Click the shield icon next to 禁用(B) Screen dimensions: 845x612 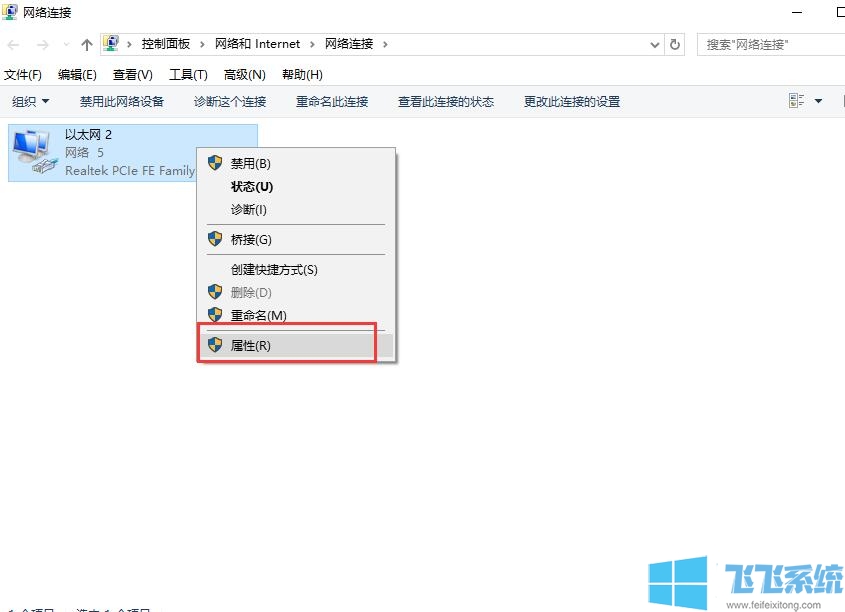(215, 163)
